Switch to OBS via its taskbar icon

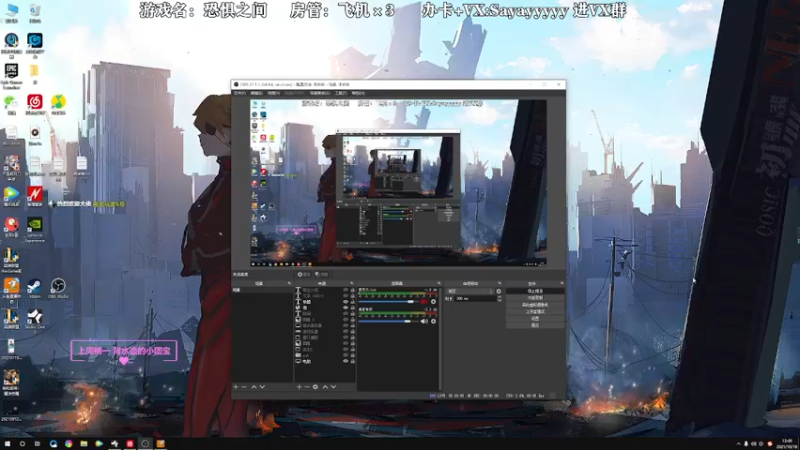[145, 444]
